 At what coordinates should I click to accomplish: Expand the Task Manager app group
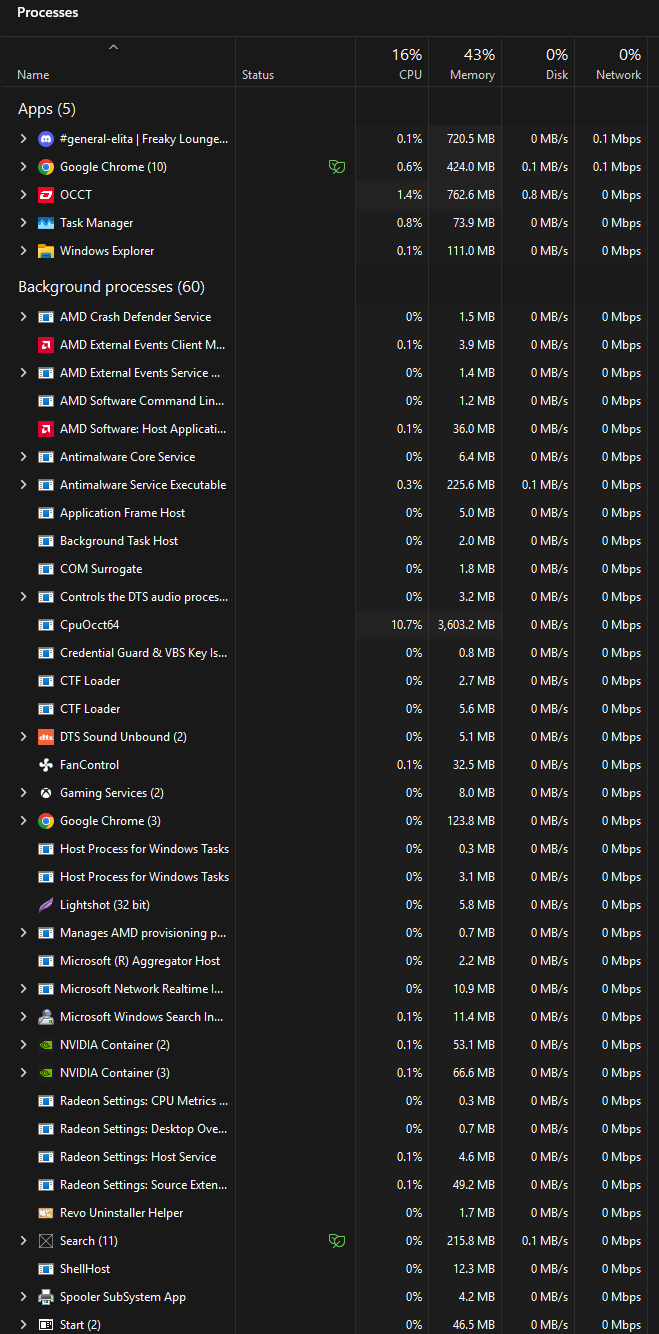pos(23,223)
